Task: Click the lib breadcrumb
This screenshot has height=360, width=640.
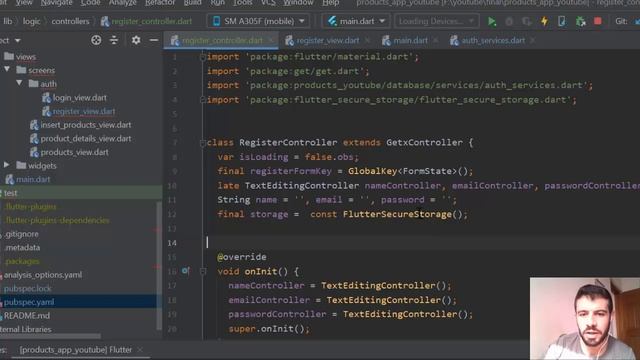Action: (8, 21)
